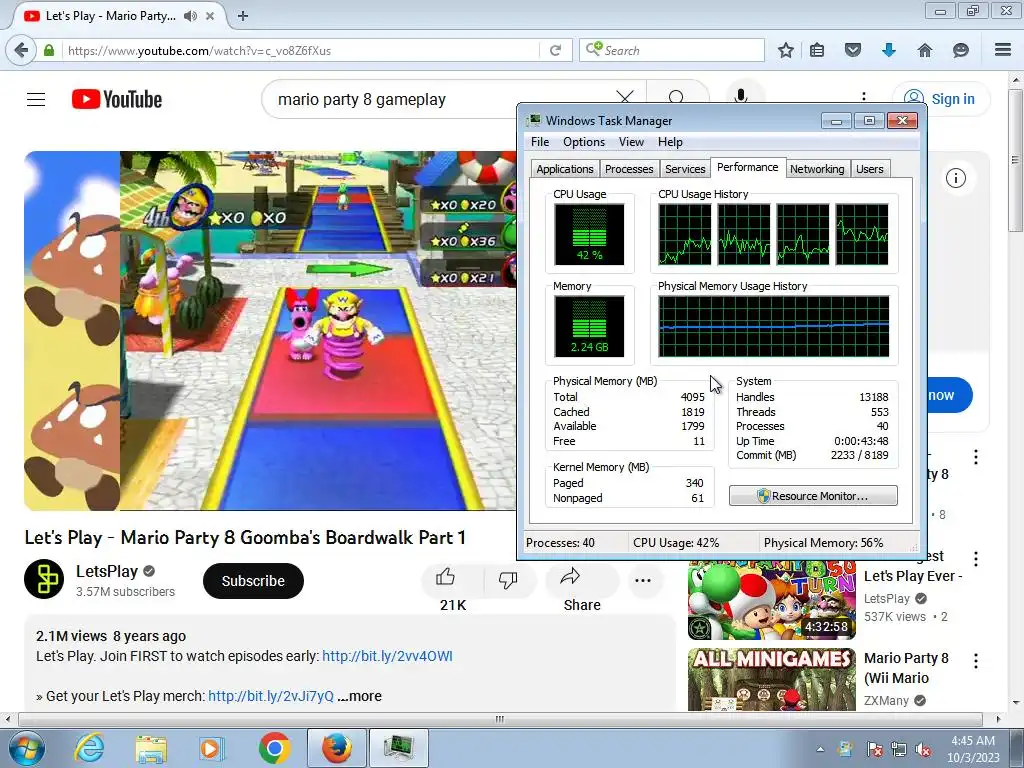Open options for the Mario Party 8 Wii suggestion

[x=976, y=661]
